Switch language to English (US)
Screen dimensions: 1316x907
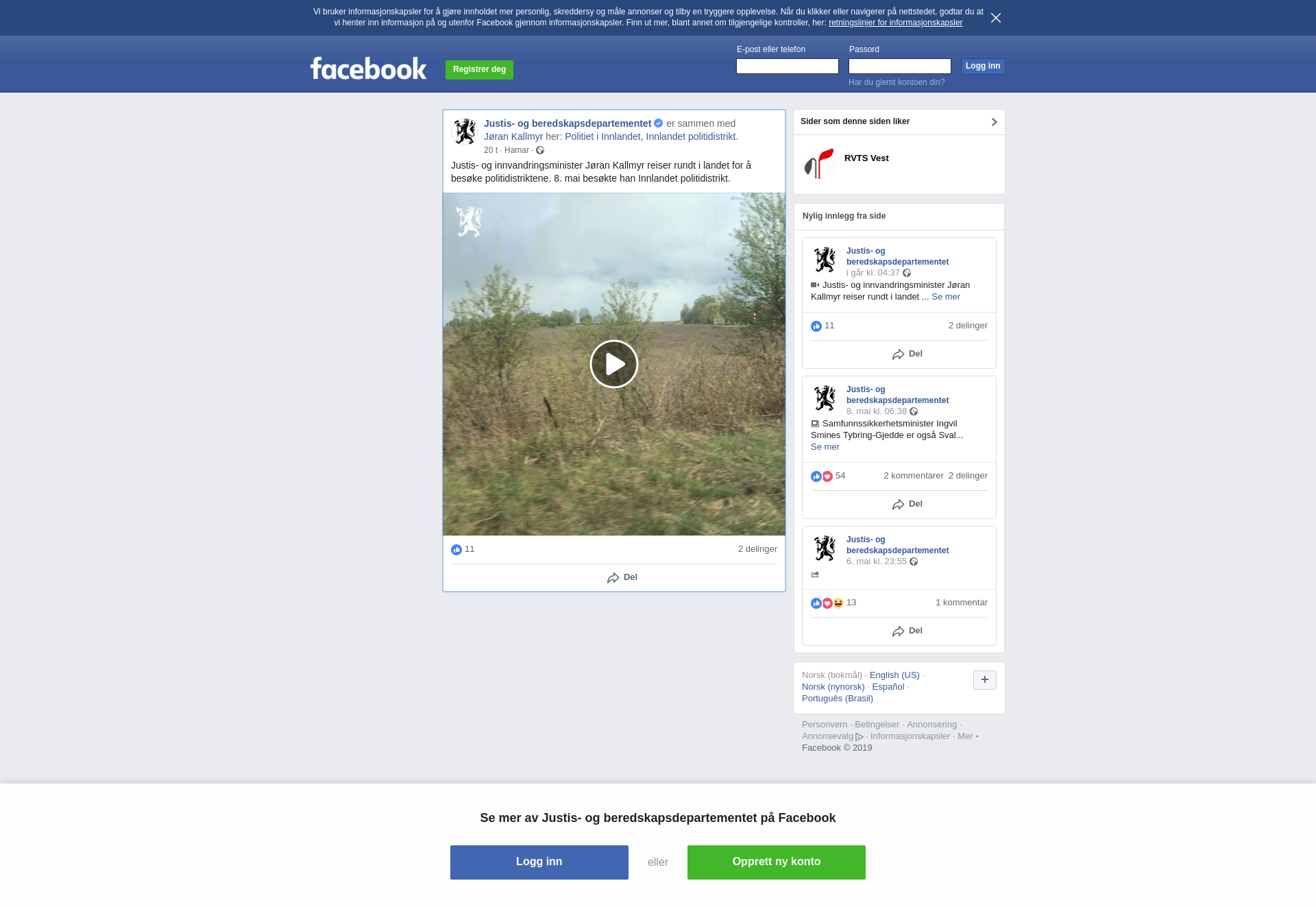tap(894, 675)
